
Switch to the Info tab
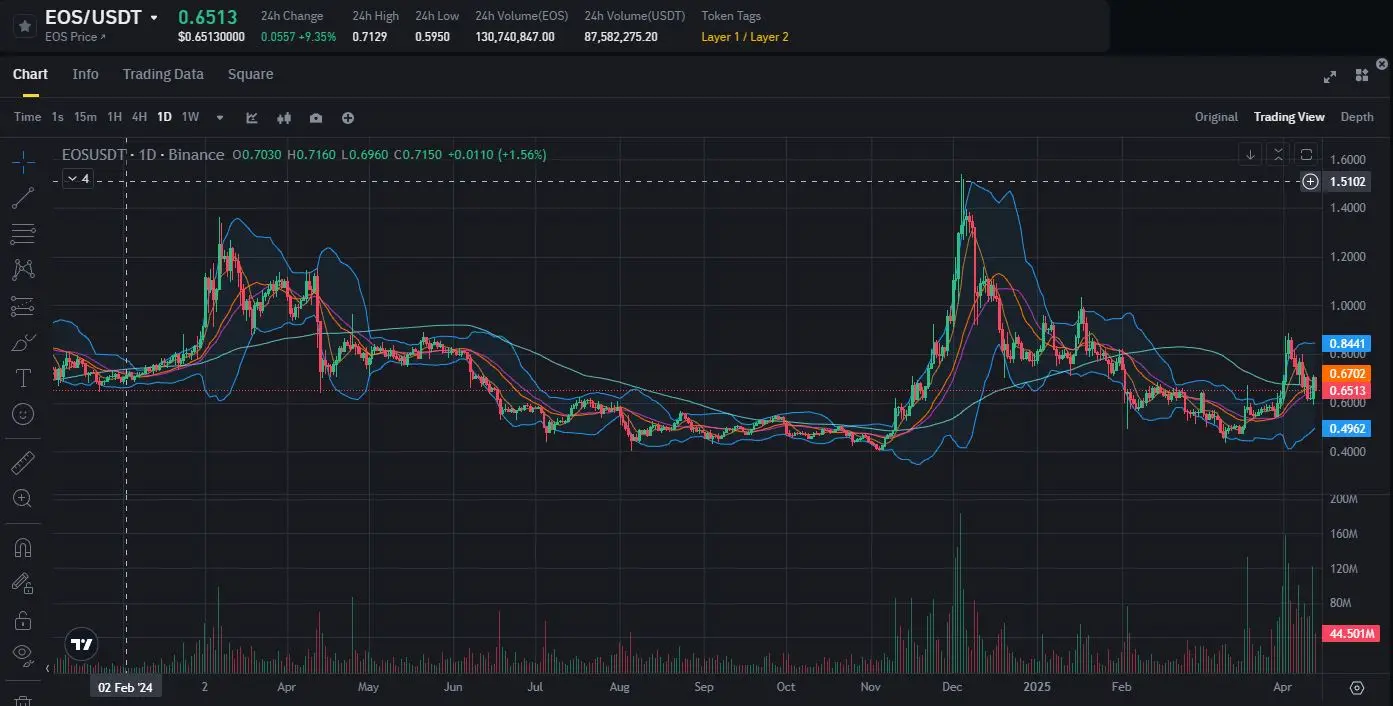coord(85,74)
